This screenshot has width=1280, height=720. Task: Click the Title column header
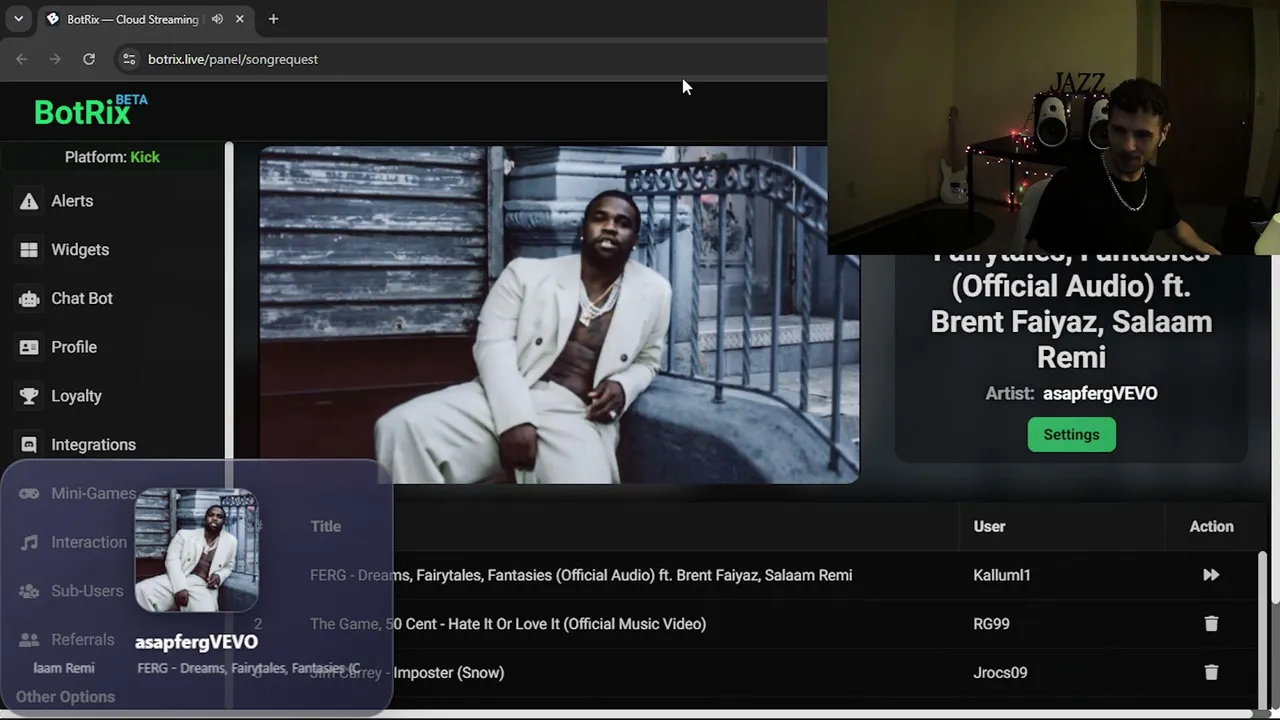click(325, 527)
